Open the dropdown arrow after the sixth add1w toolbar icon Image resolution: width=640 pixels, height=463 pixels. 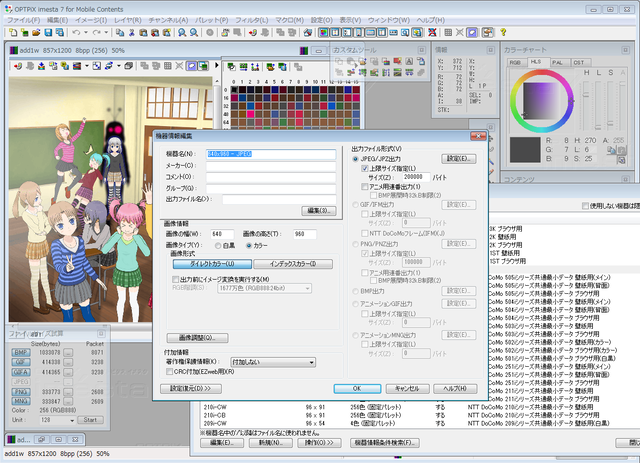(87, 66)
